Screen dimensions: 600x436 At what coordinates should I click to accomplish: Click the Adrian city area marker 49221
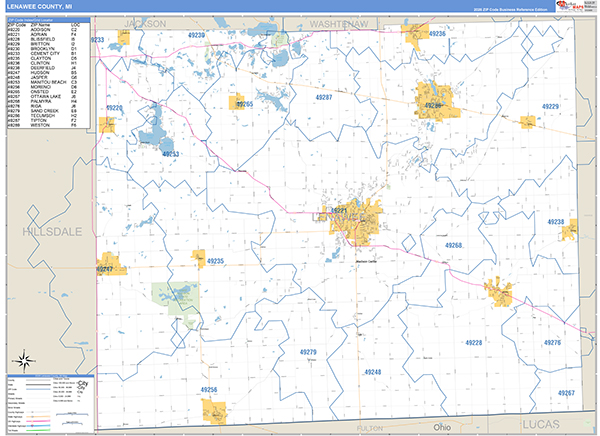click(x=342, y=212)
